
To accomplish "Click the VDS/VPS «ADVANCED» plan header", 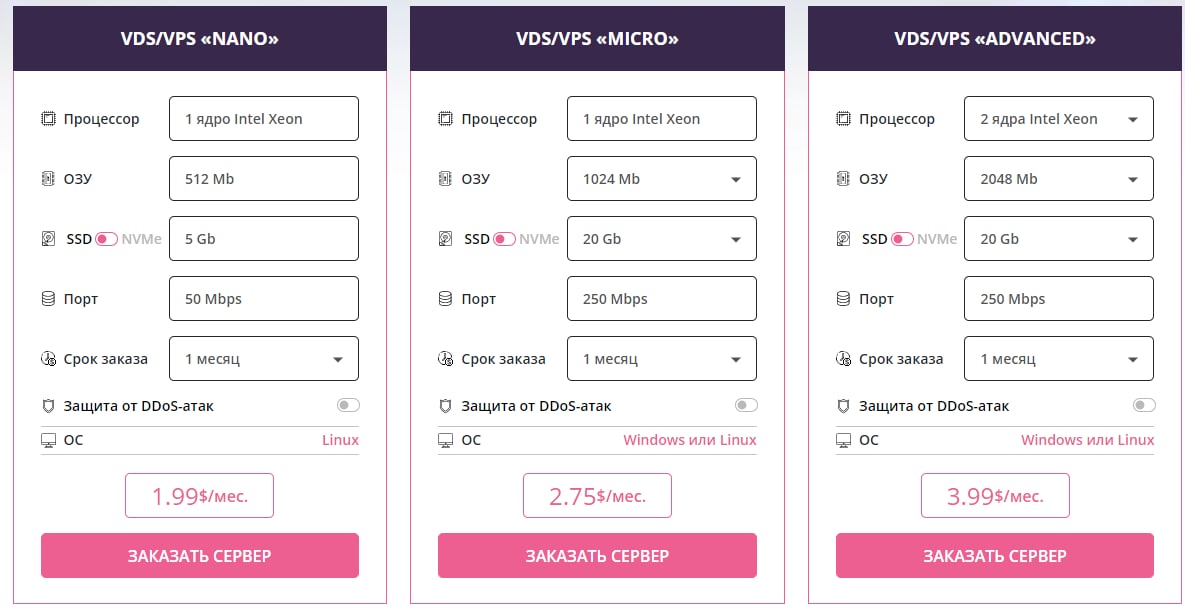I will (994, 39).
